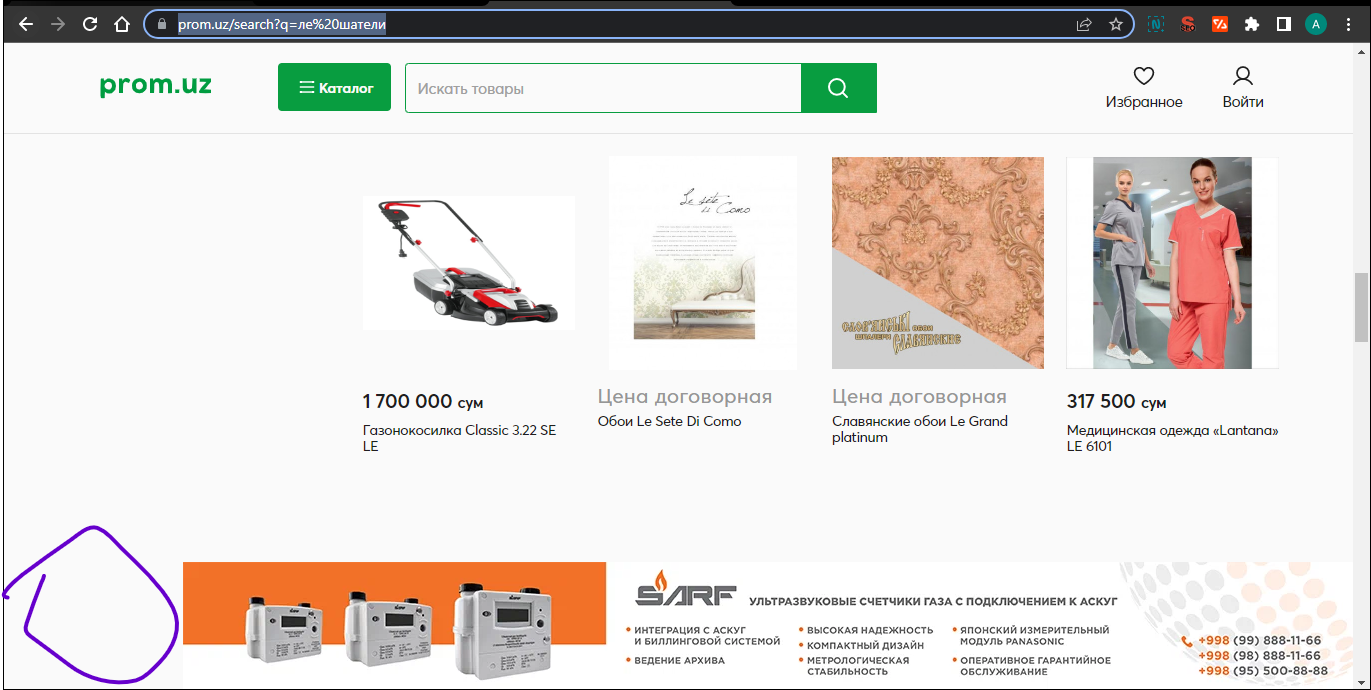Open Медицинская одежда «Lantana» LE 6101 link

[1173, 438]
